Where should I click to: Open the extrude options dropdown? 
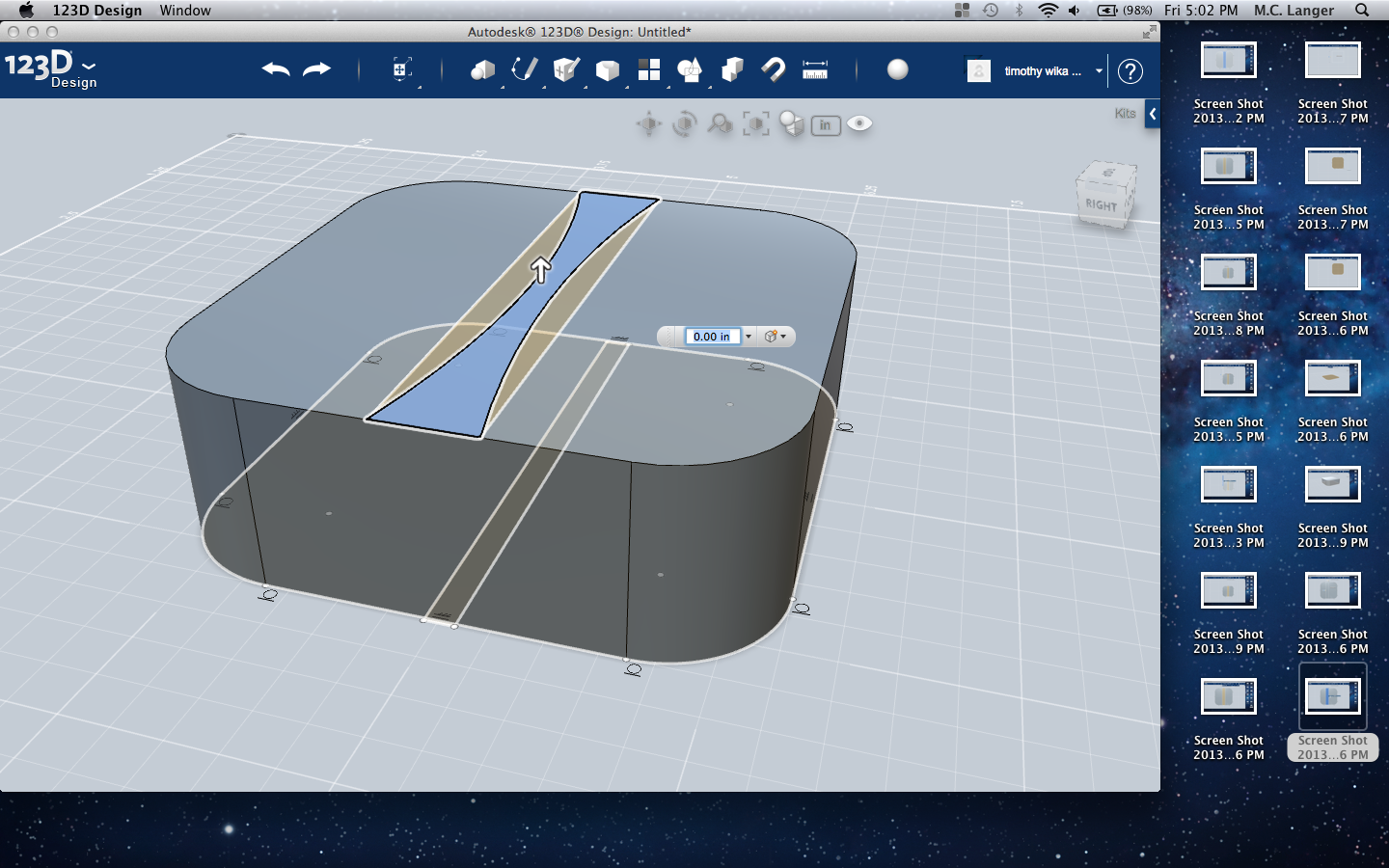pyautogui.click(x=776, y=337)
